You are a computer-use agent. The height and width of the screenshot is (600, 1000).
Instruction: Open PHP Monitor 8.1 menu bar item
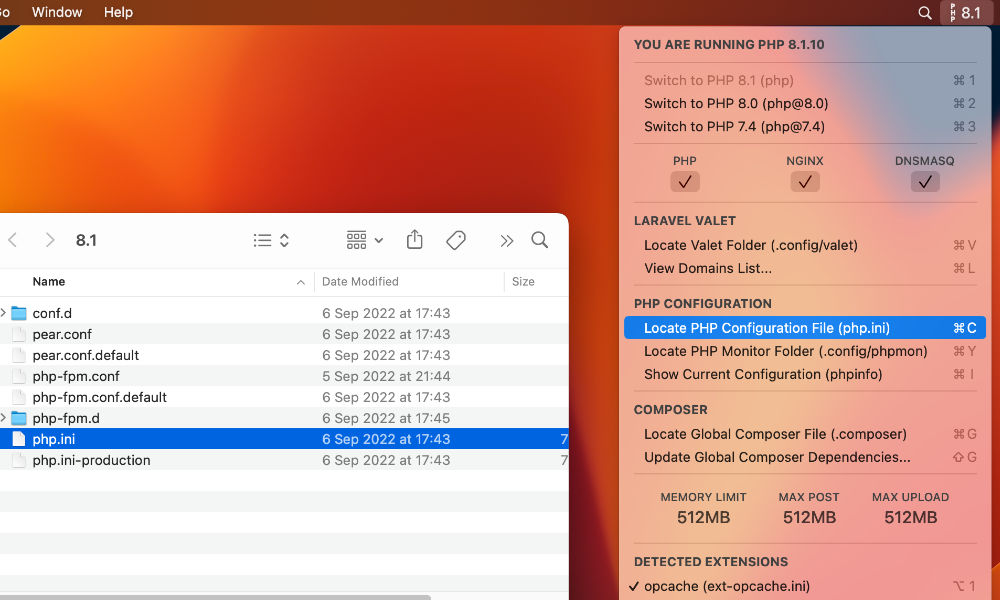pyautogui.click(x=965, y=13)
